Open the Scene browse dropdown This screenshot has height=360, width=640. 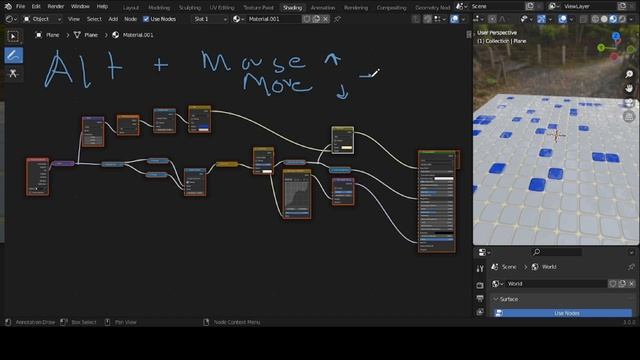tap(462, 6)
